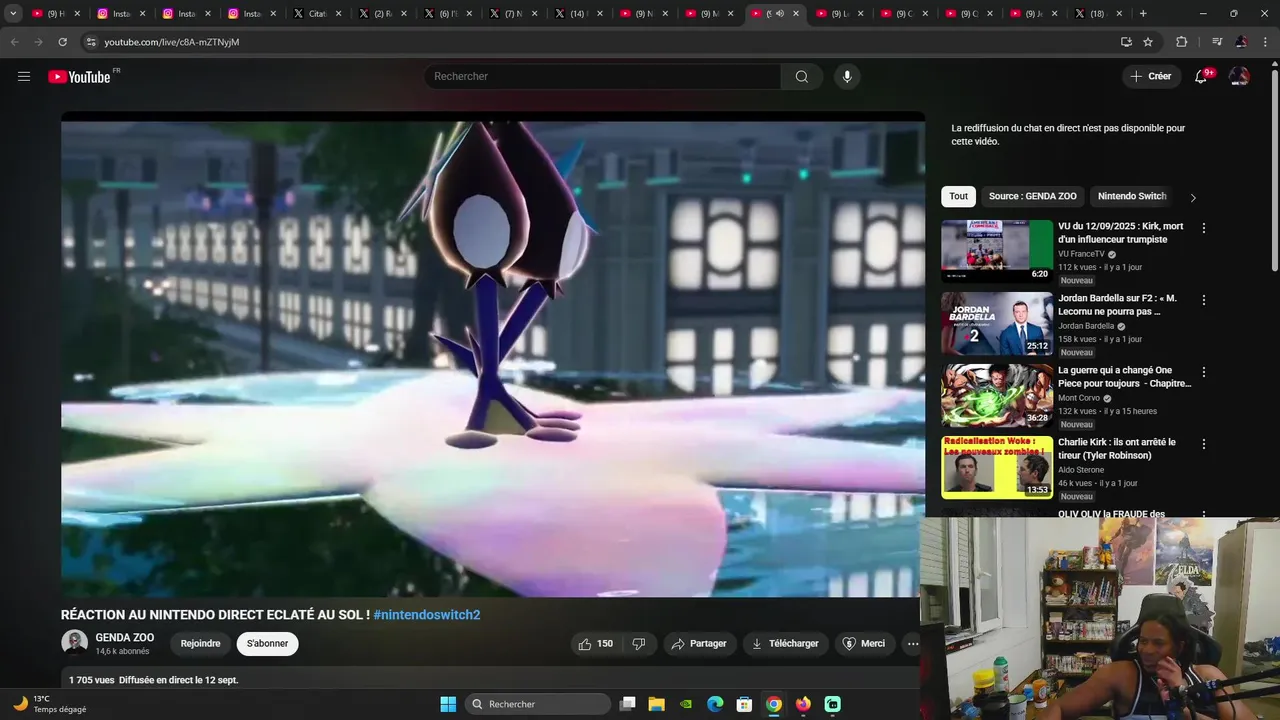
Task: Focus the YouTube Rechercher search field
Action: tap(603, 76)
